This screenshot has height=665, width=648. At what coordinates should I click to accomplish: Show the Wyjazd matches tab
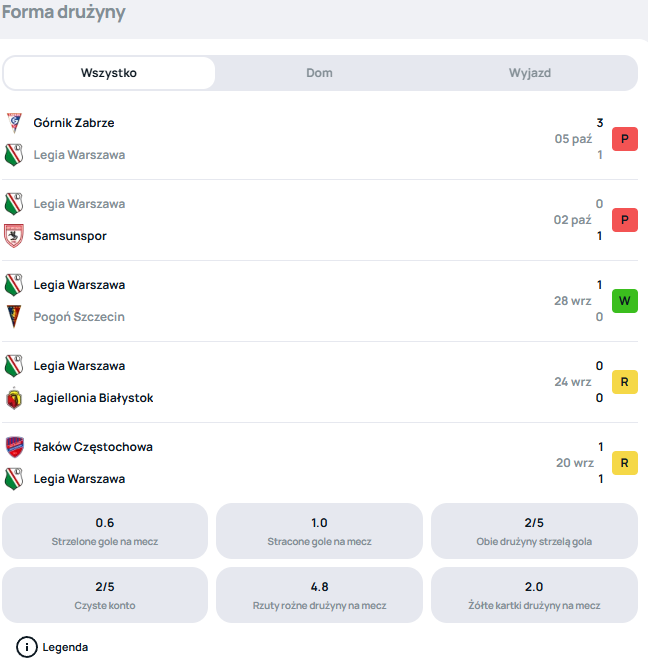(x=529, y=73)
